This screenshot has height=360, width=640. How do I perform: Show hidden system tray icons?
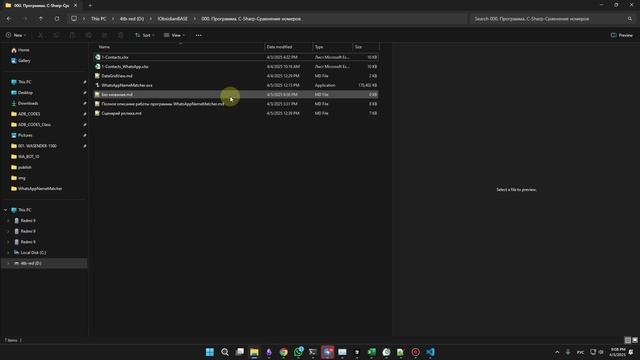click(x=557, y=352)
